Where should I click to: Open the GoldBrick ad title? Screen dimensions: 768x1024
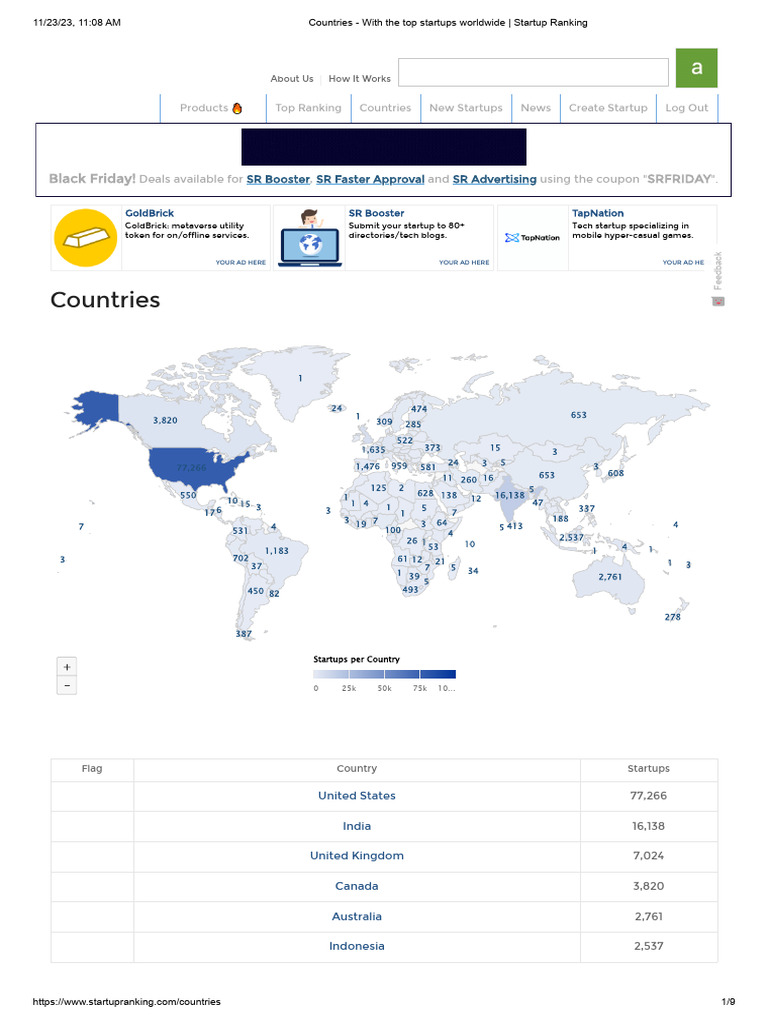tap(150, 213)
